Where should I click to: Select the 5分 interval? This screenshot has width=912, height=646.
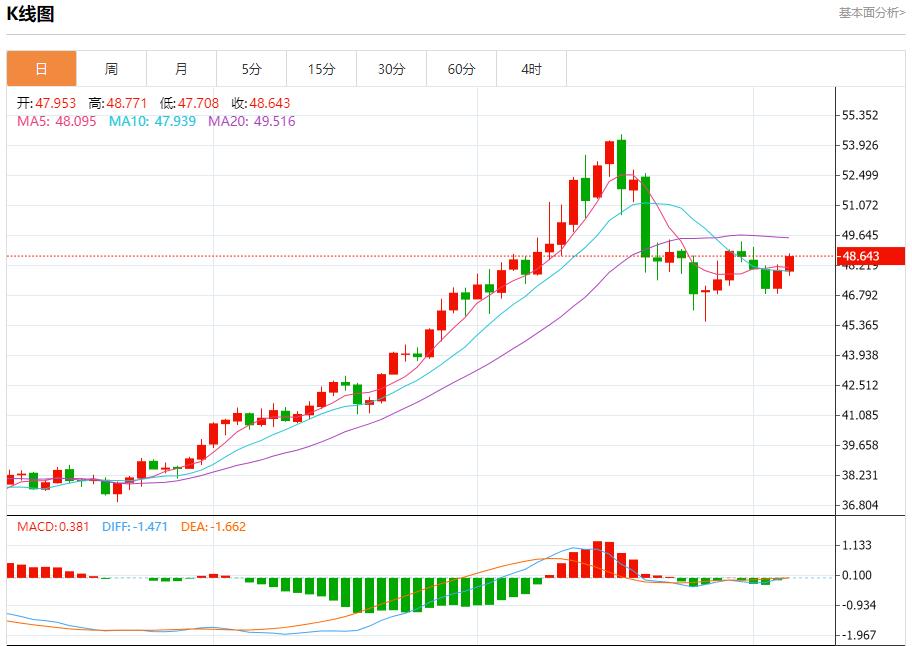point(251,68)
